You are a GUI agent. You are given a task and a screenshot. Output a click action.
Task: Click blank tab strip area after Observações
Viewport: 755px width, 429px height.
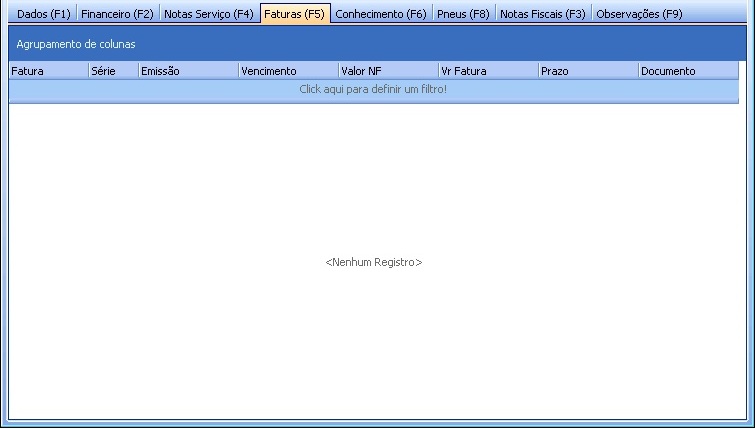click(x=720, y=14)
